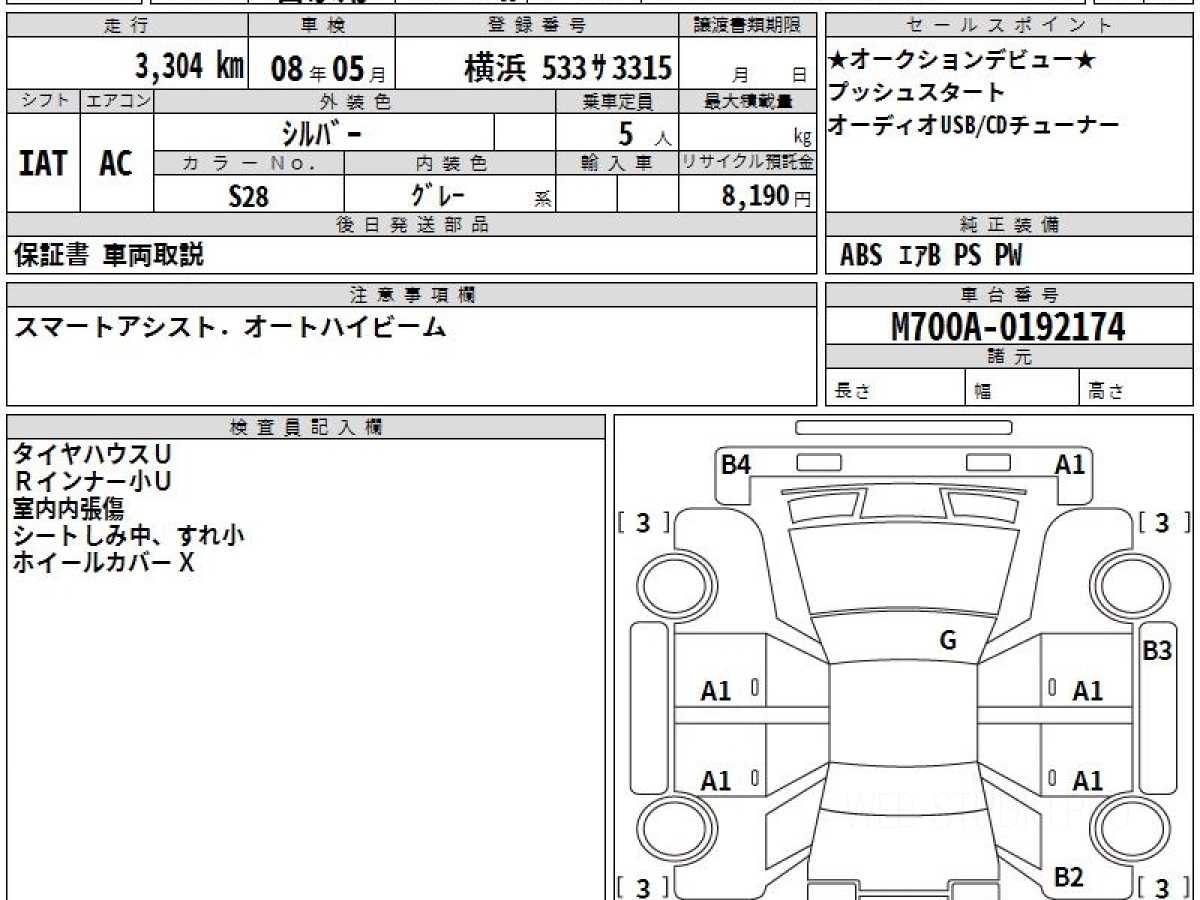Screen dimensions: 1200x900
Task: Click the 純正装備 header
Action: tap(1010, 225)
